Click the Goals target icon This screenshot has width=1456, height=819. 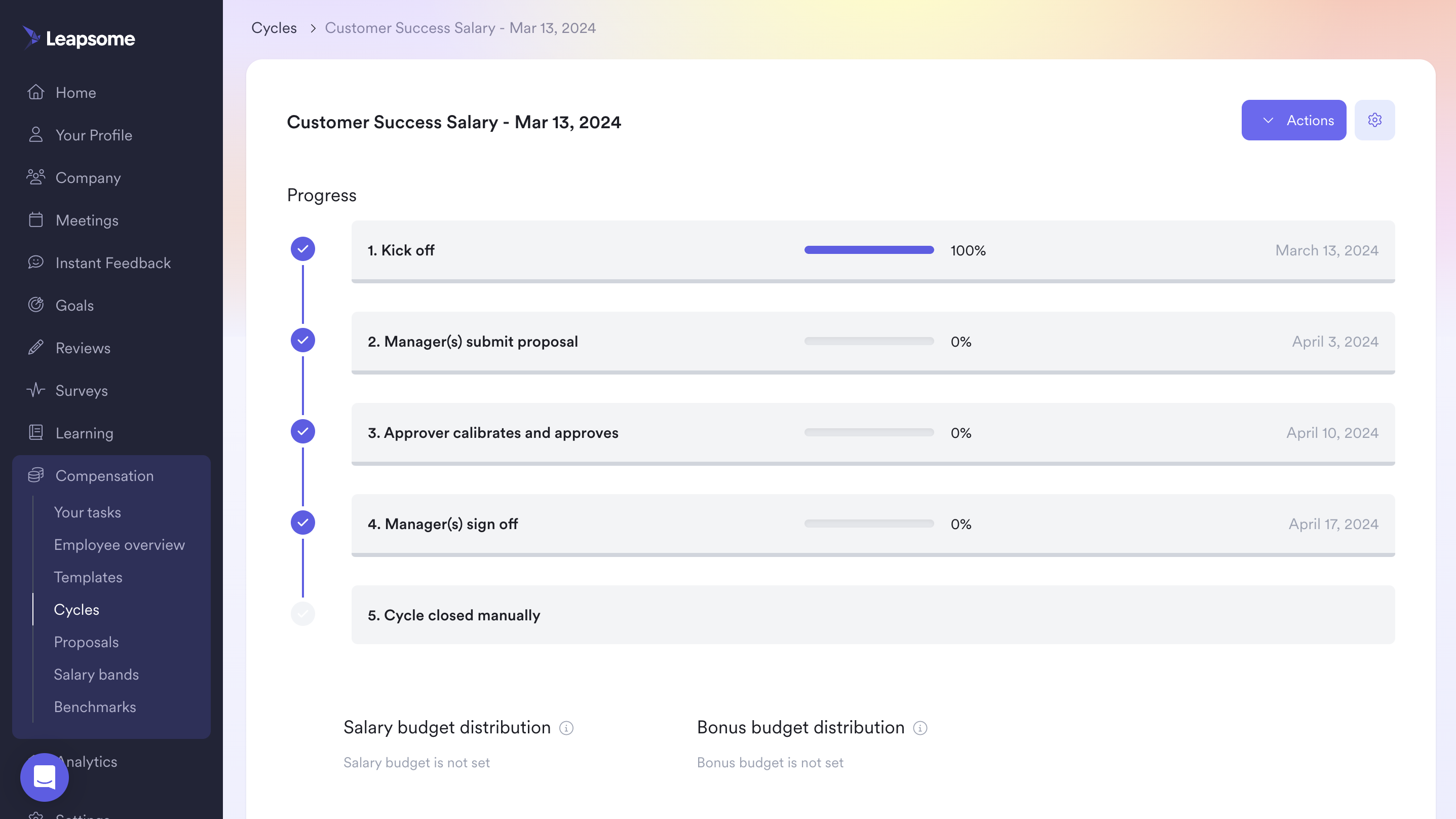(35, 305)
